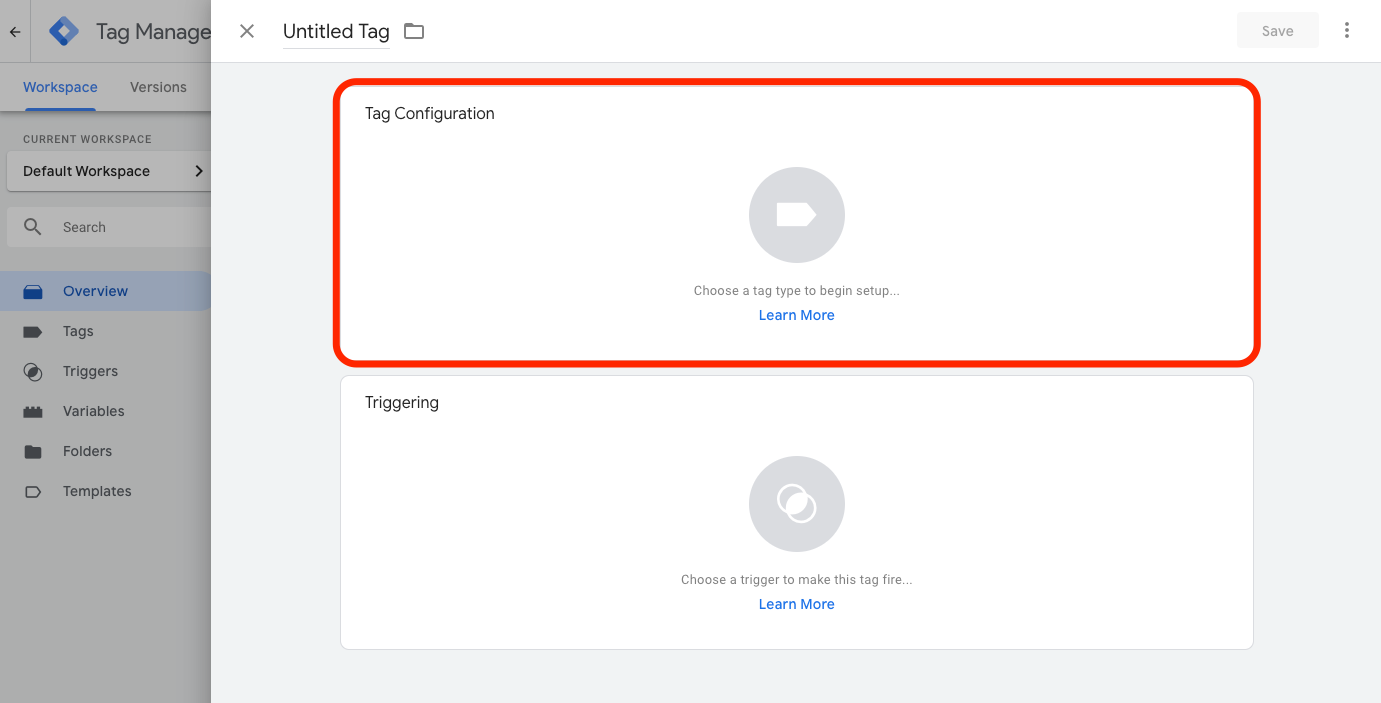The image size is (1381, 703).
Task: Click the Google Tag Manager logo
Action: 64,32
